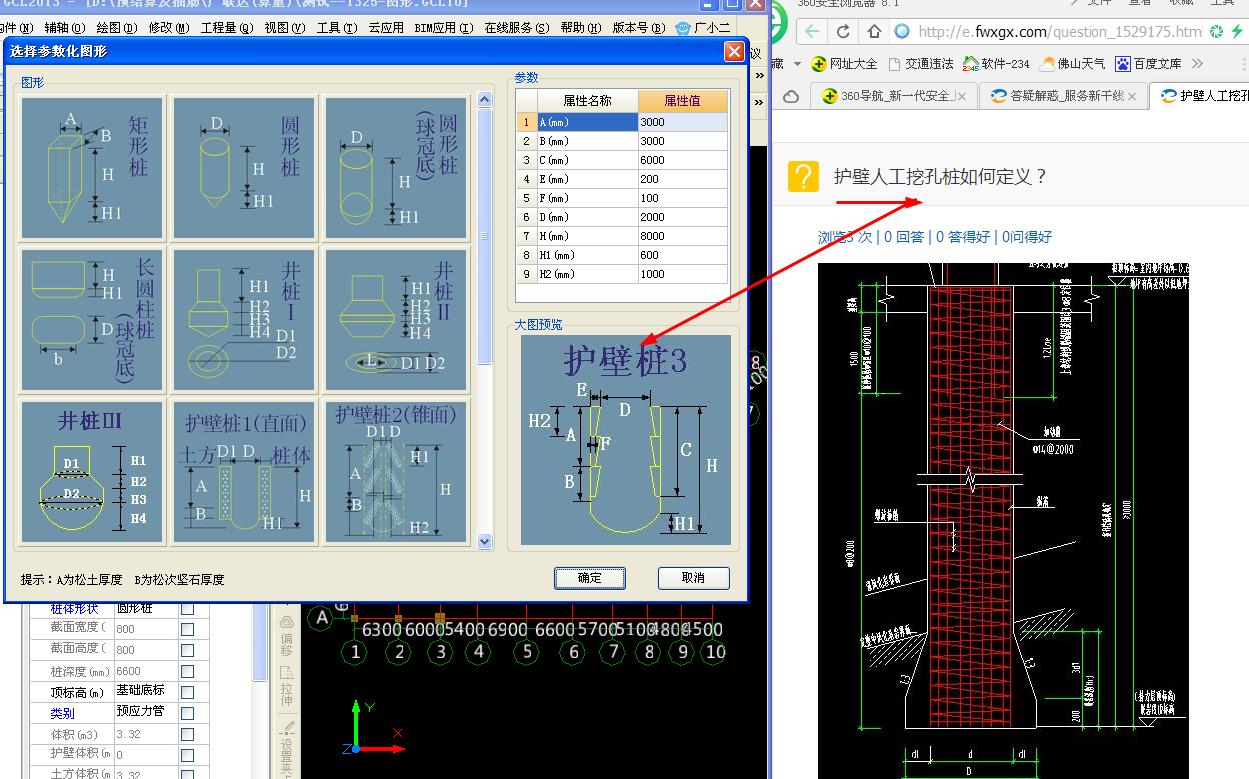The image size is (1249, 779).
Task: Select the 井桩I shape thumbnail
Action: point(244,320)
